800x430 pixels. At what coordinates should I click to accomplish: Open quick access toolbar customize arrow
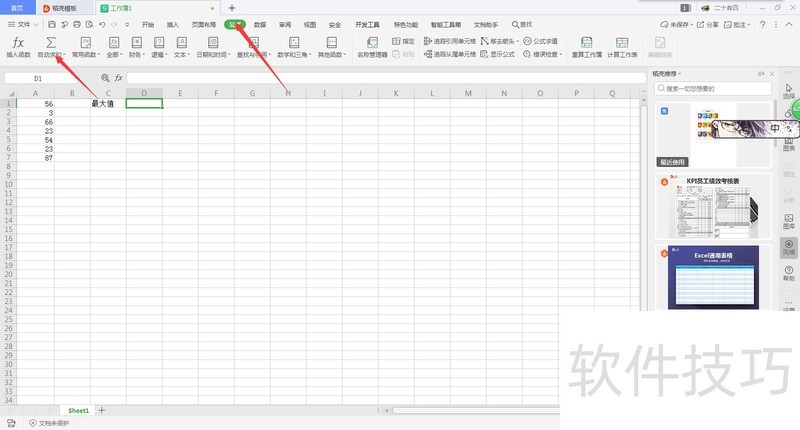127,24
